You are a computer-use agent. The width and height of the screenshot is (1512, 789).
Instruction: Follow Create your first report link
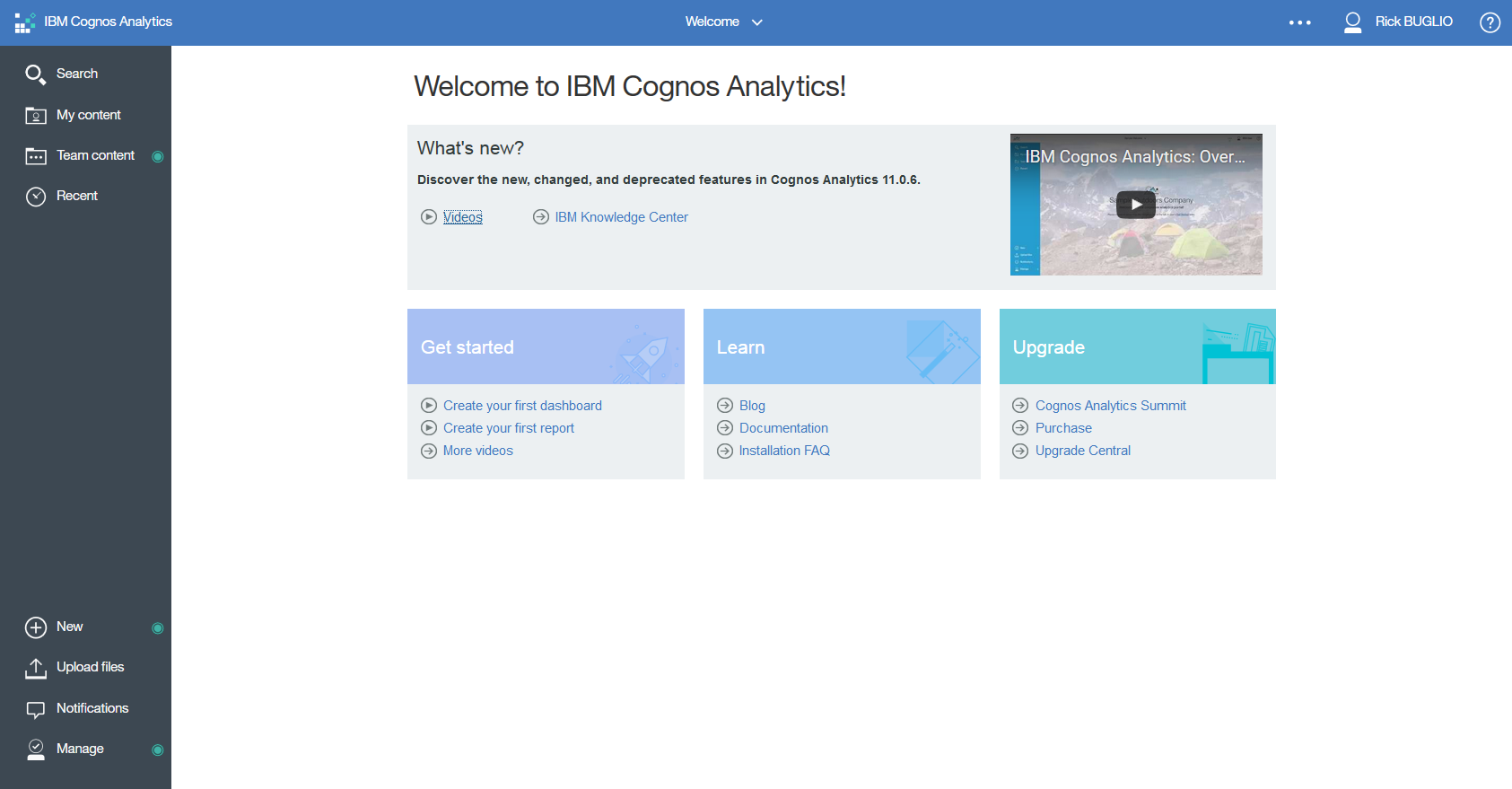[x=509, y=428]
